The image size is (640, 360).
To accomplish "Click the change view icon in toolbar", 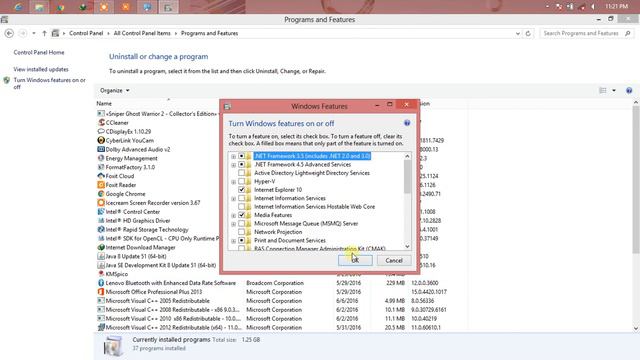I will (x=603, y=91).
